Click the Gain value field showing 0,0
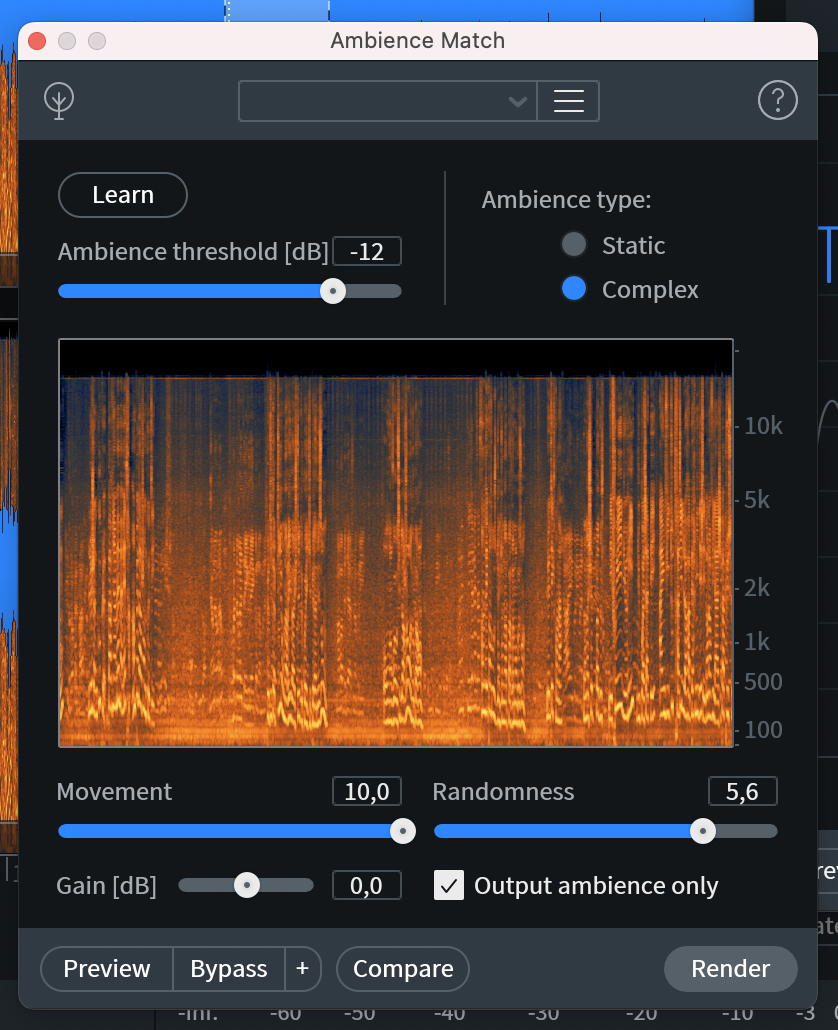This screenshot has height=1030, width=838. (367, 885)
